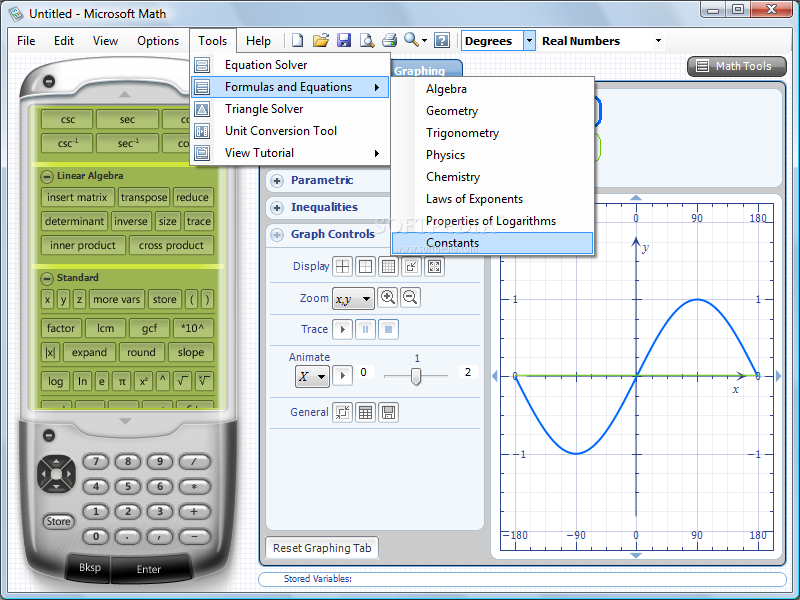Open the x,y Zoom dropdown
Image resolution: width=800 pixels, height=600 pixels.
[x=353, y=298]
